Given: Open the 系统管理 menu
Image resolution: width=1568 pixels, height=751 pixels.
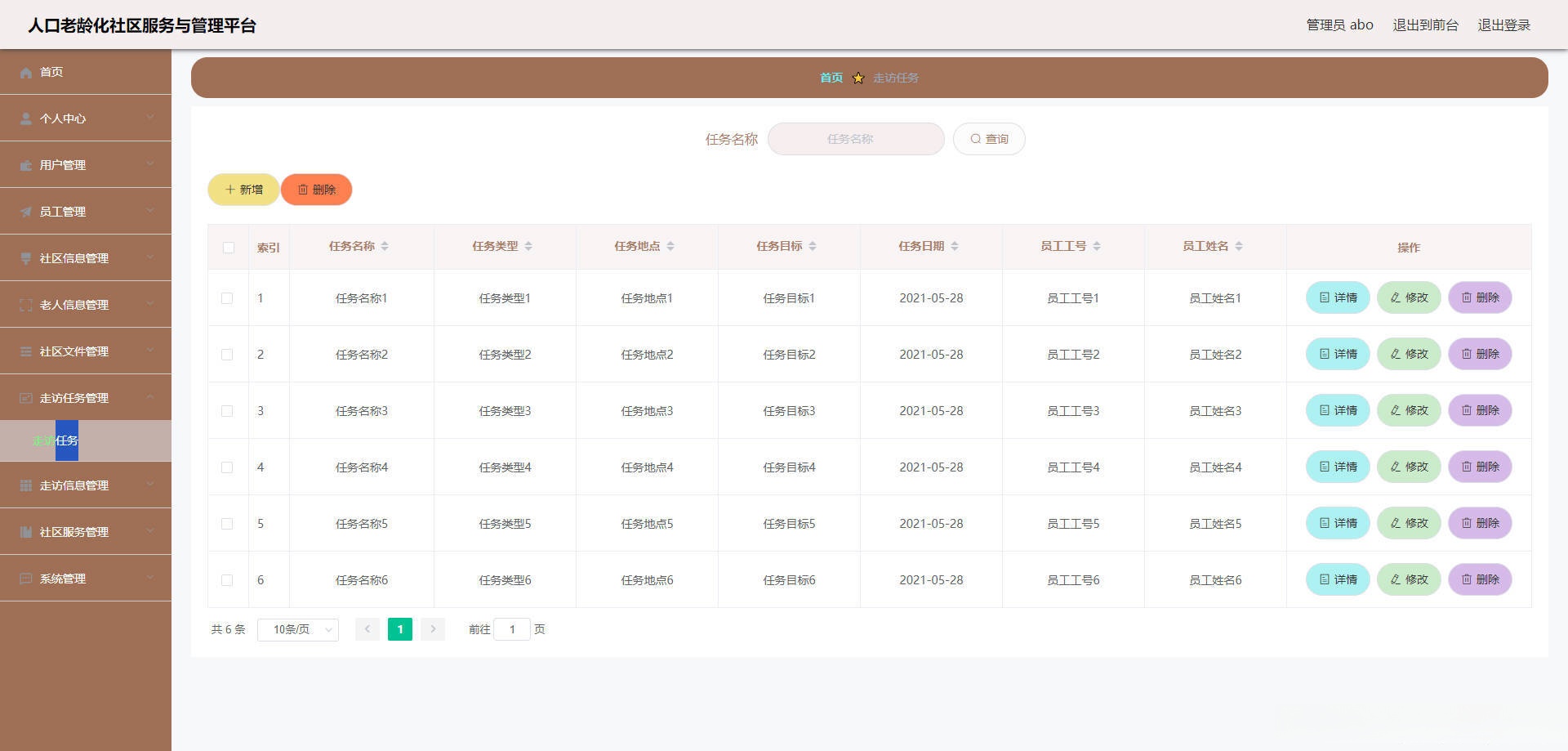Looking at the screenshot, I should tap(86, 579).
